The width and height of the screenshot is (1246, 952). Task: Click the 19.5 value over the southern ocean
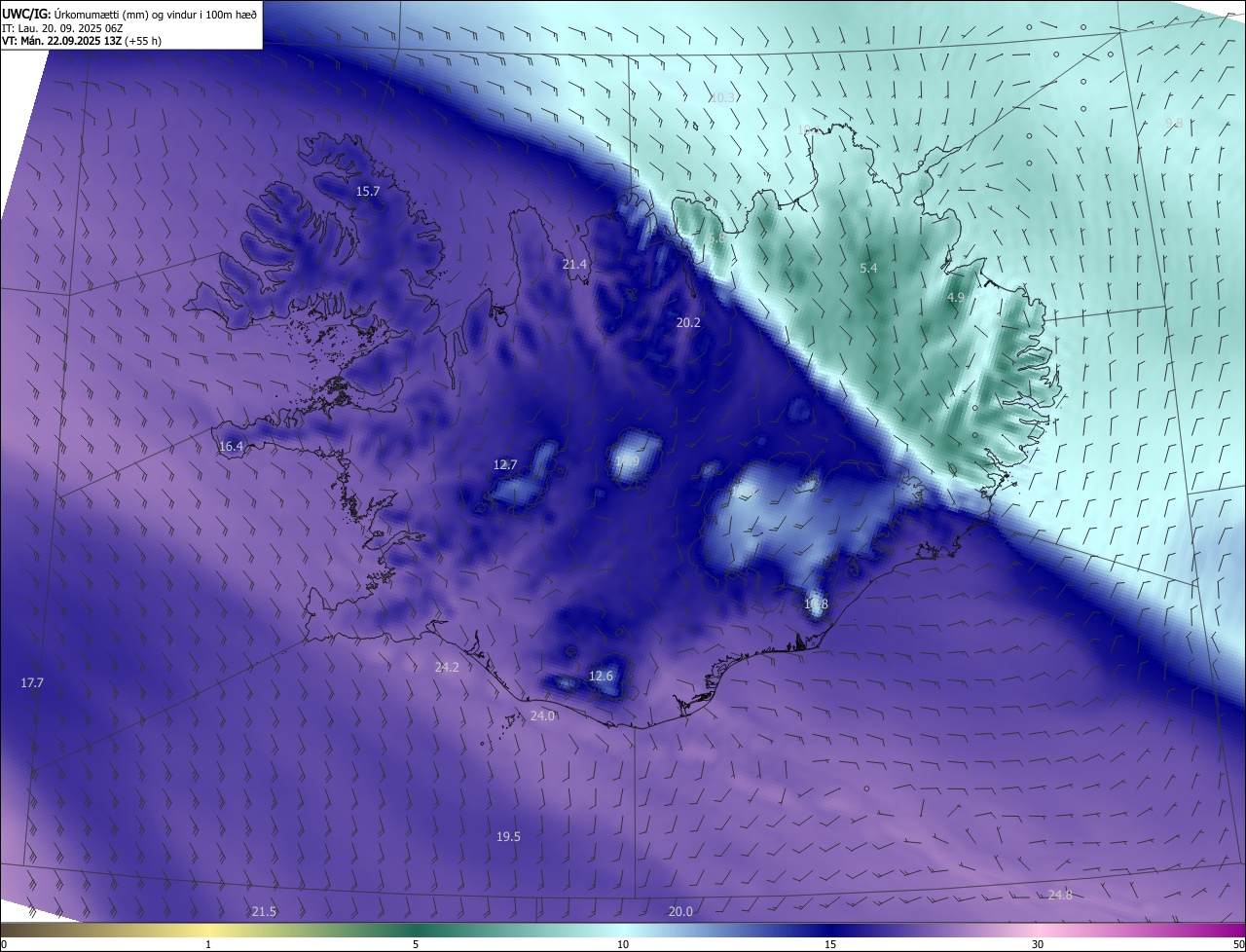pyautogui.click(x=508, y=837)
